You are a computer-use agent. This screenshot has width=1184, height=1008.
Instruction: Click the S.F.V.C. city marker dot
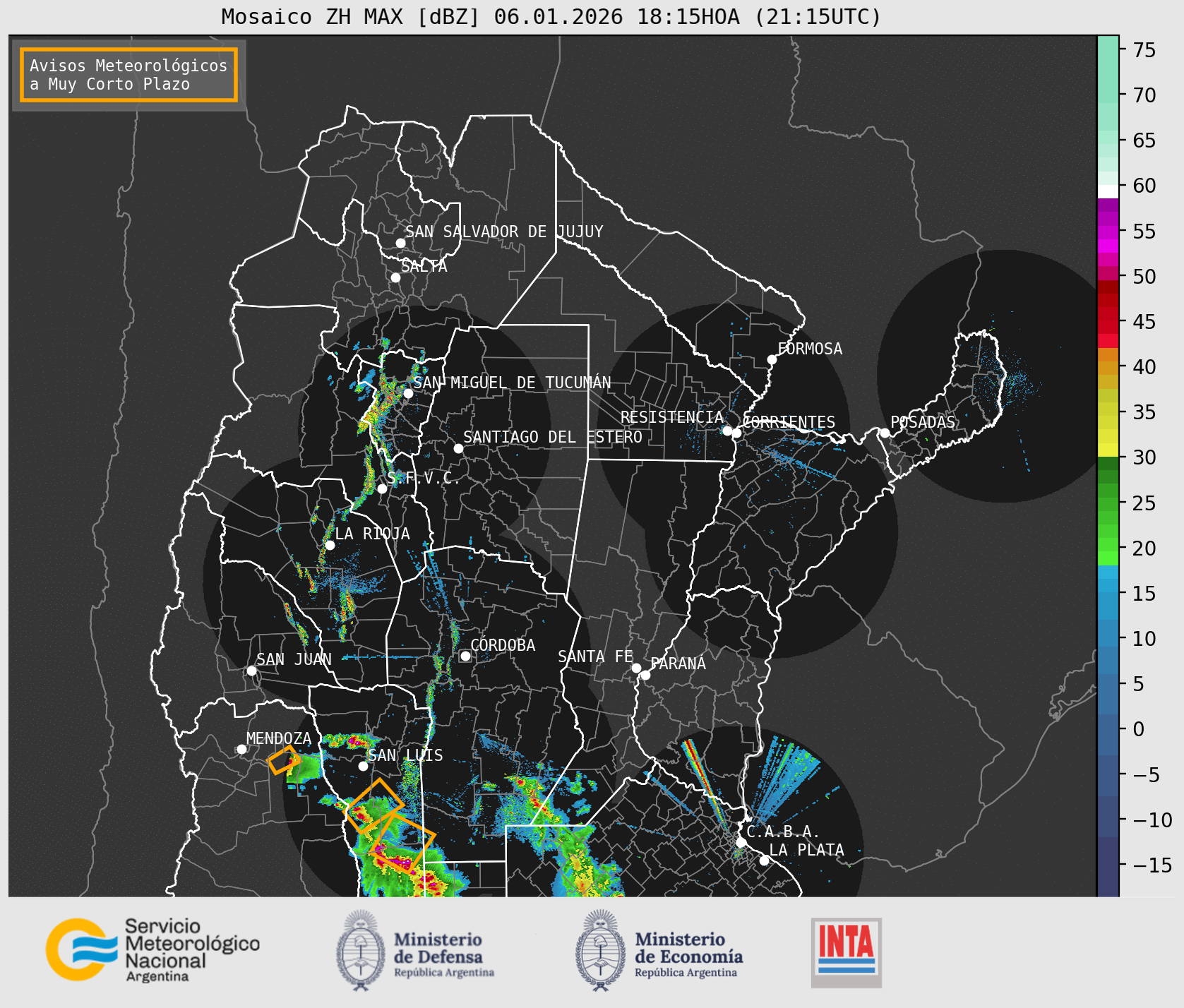click(x=382, y=488)
